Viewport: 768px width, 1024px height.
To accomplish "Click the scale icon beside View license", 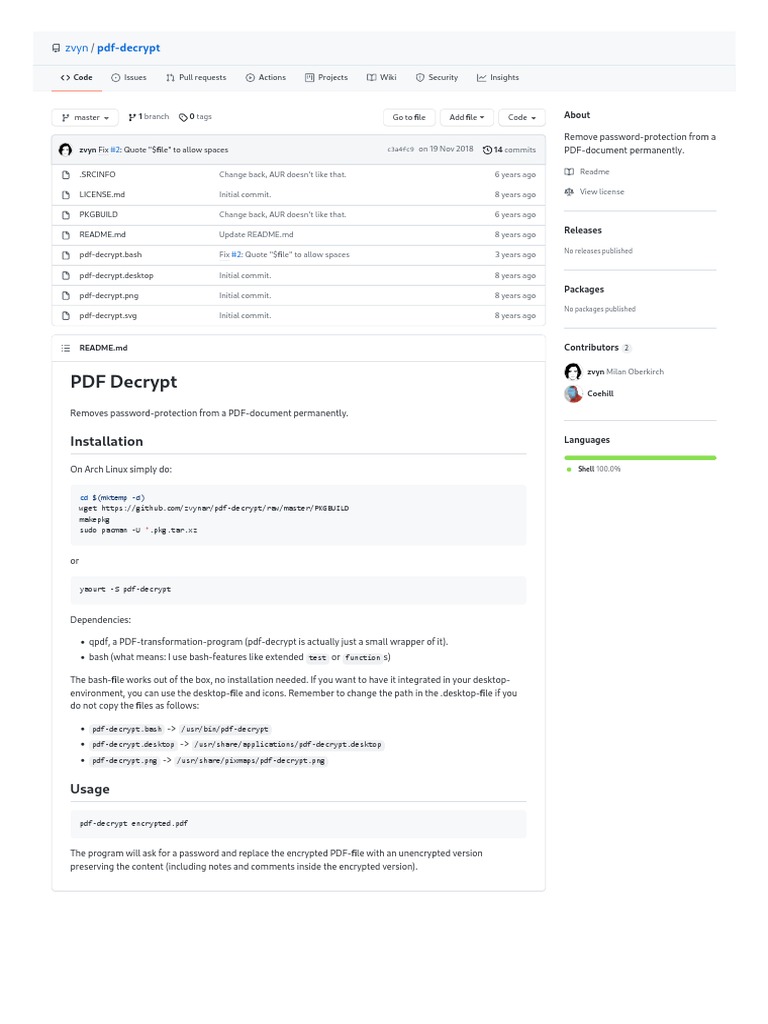I will coord(569,192).
